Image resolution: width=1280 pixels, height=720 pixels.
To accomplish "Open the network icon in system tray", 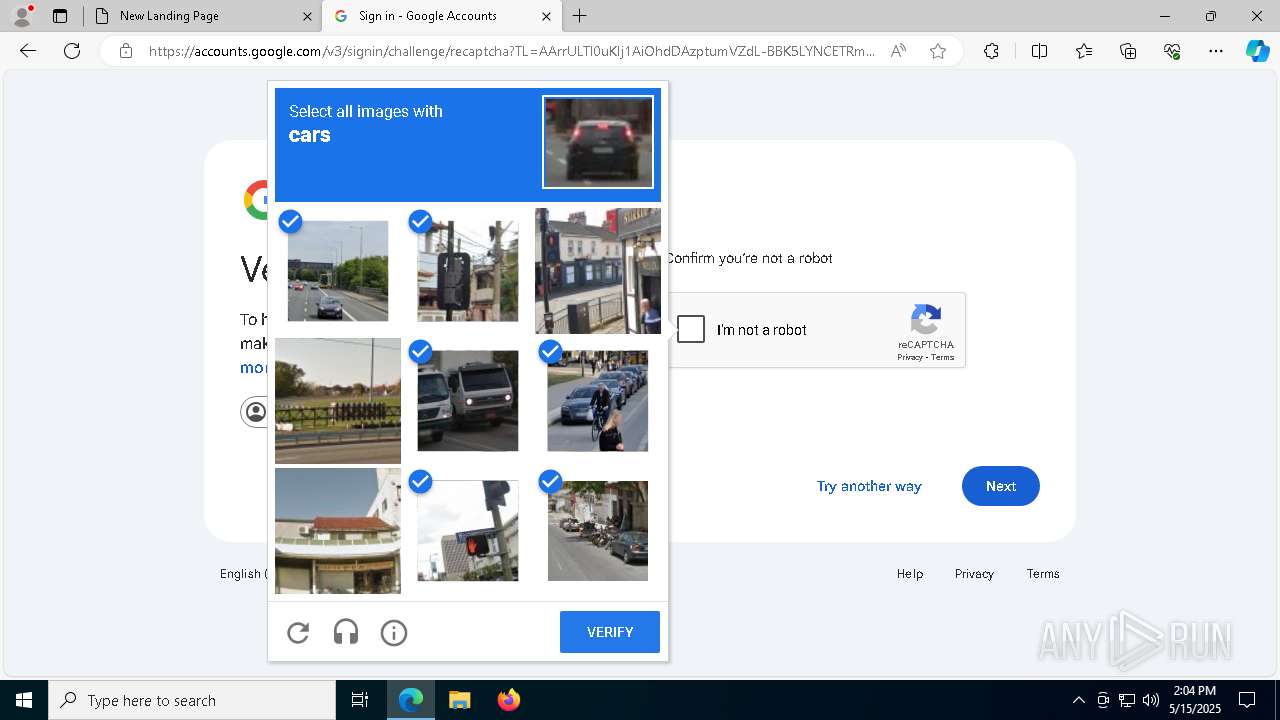I will click(x=1127, y=700).
